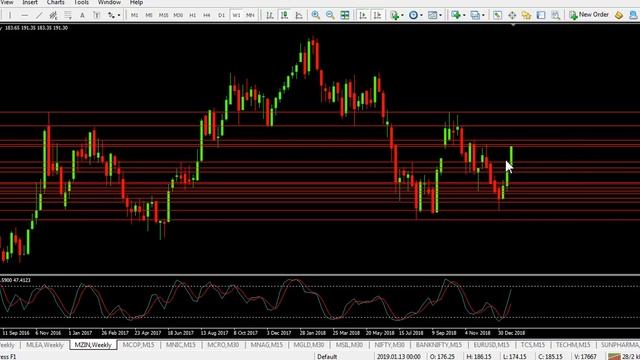Switch to M1 timeframe

pos(134,15)
